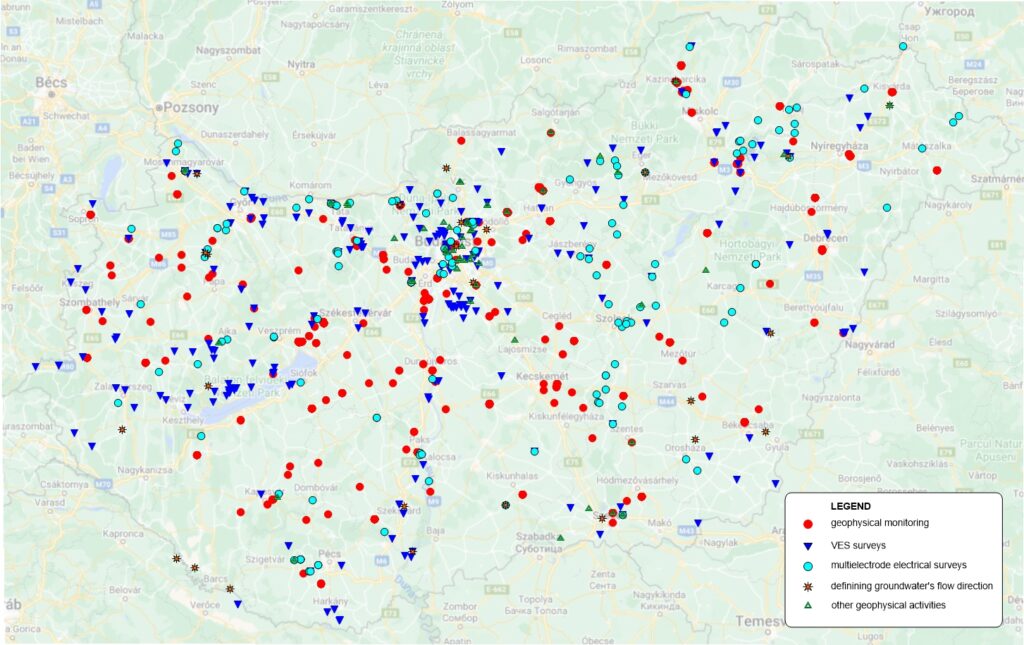Select the green triangle above Lajosmizse
The image size is (1024, 645).
coord(515,339)
